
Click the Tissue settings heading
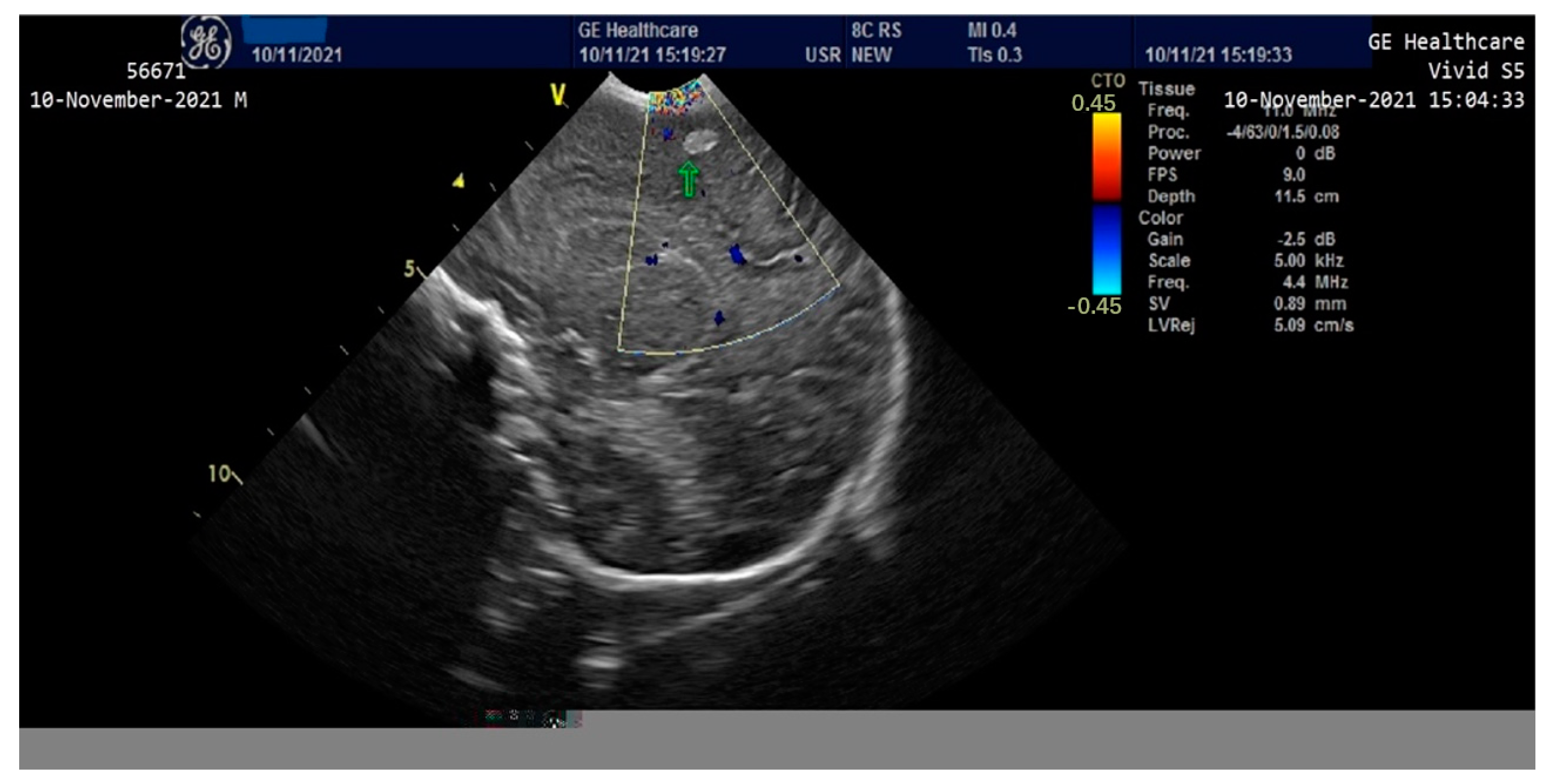[x=1166, y=89]
